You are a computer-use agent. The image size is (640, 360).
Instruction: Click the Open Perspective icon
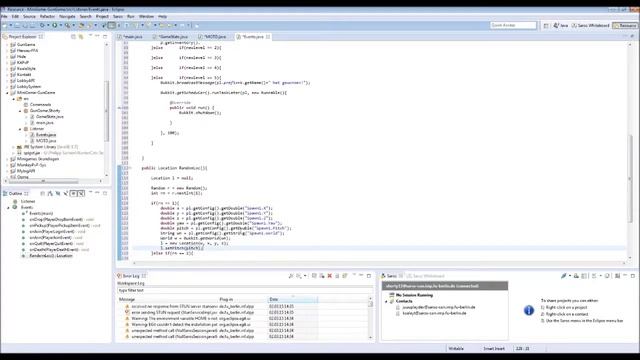point(546,25)
